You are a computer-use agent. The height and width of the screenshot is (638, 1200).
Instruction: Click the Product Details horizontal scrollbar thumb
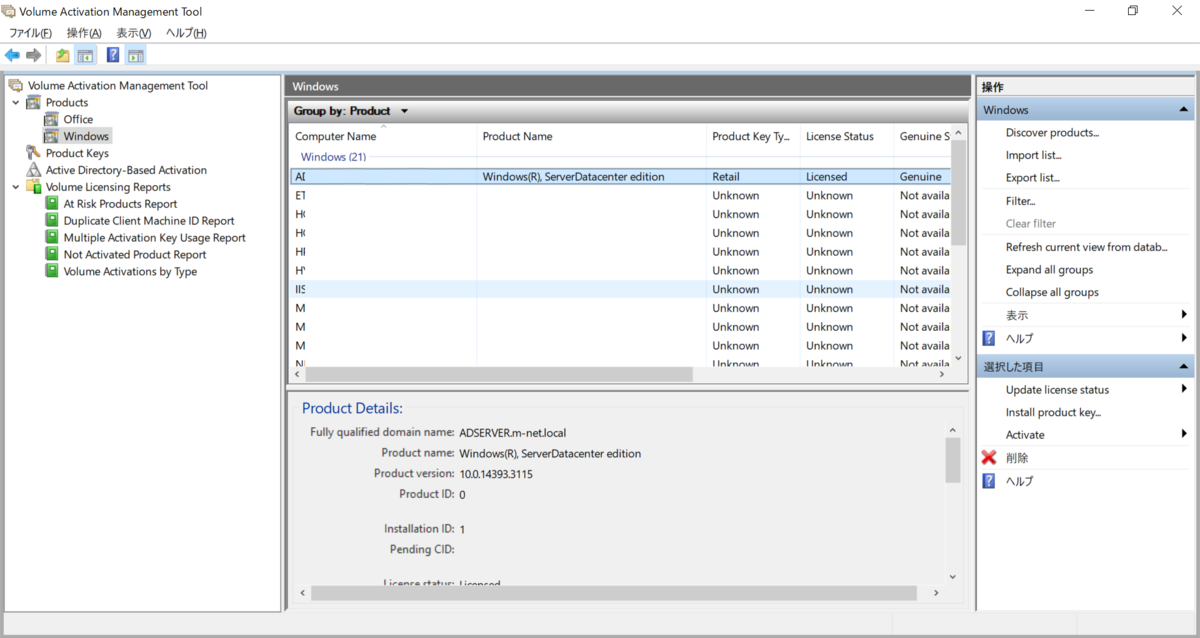pyautogui.click(x=613, y=593)
